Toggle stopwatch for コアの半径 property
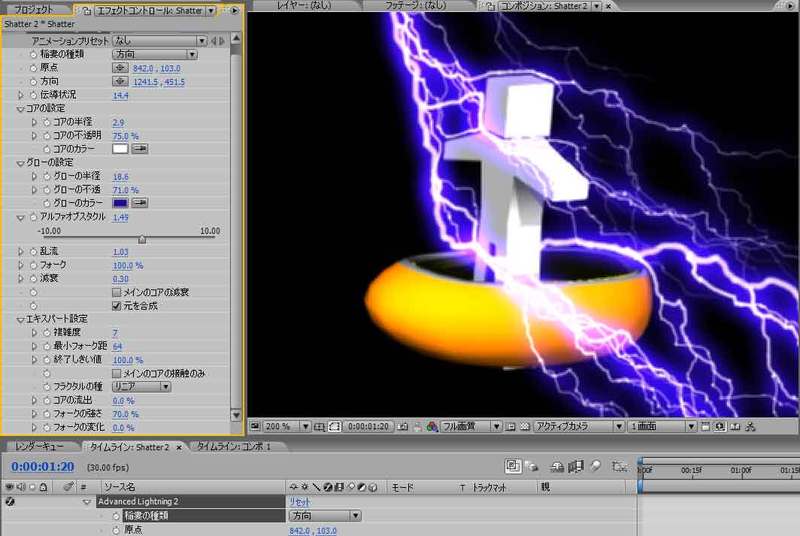The width and height of the screenshot is (800, 536). (x=47, y=122)
